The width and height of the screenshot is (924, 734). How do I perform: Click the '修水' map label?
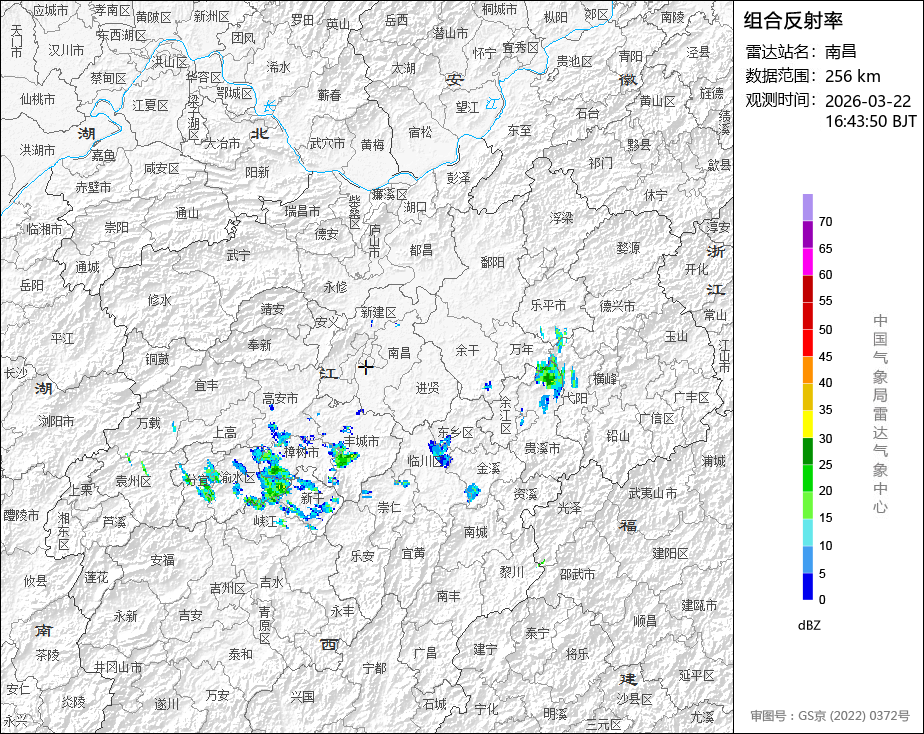point(159,300)
